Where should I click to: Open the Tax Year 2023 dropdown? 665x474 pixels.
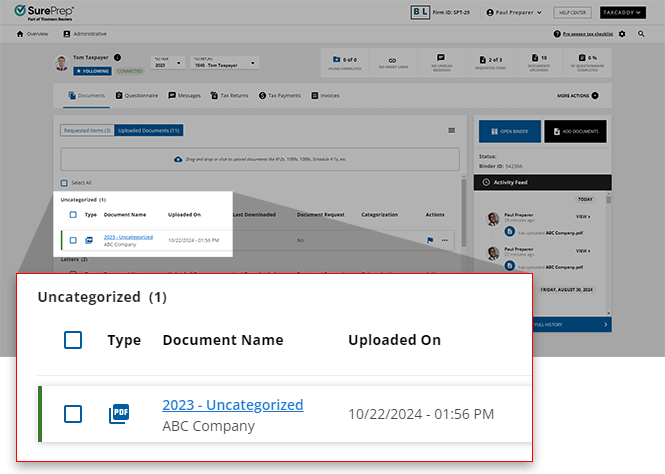168,63
